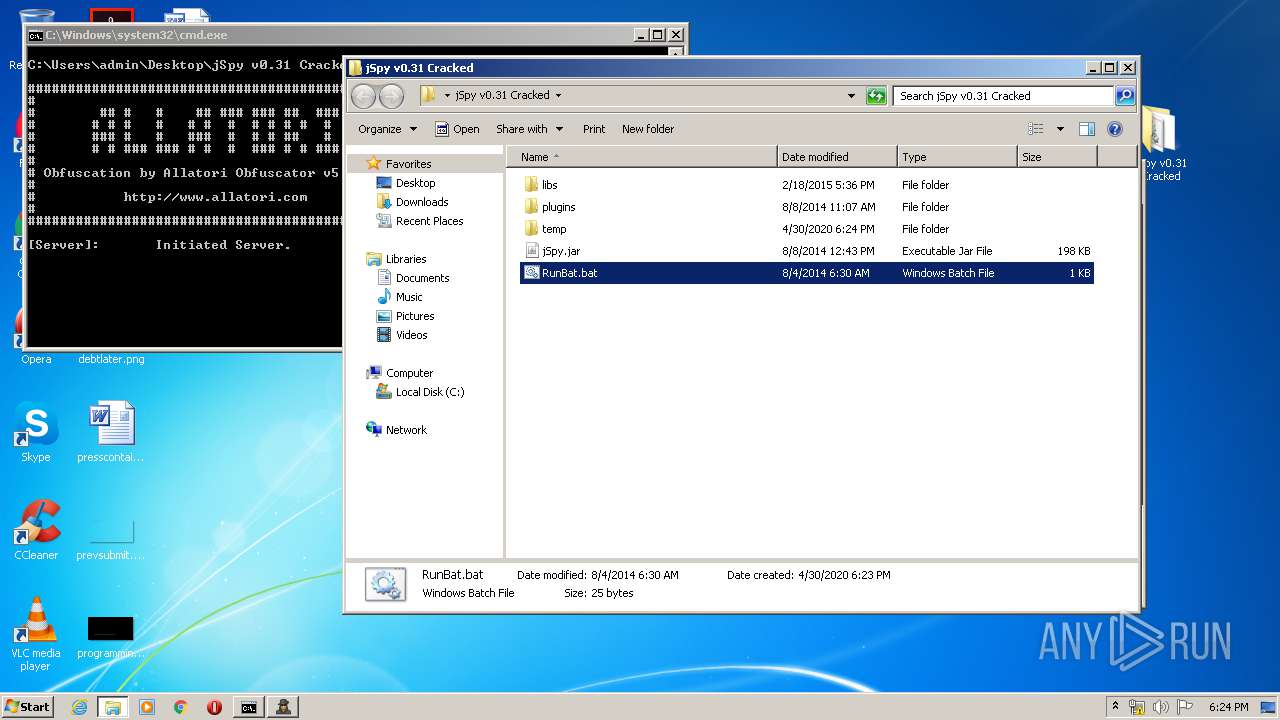Select the jSpy.jar file icon

point(531,251)
